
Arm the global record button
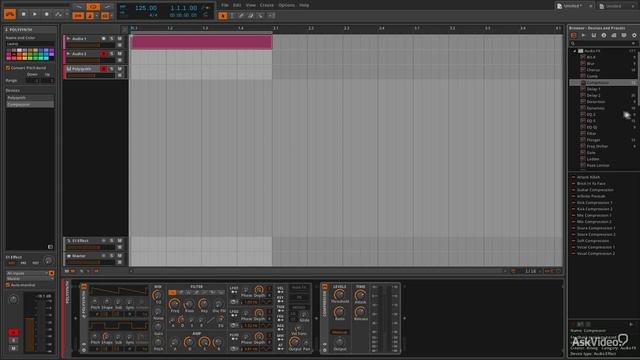pyautogui.click(x=47, y=14)
